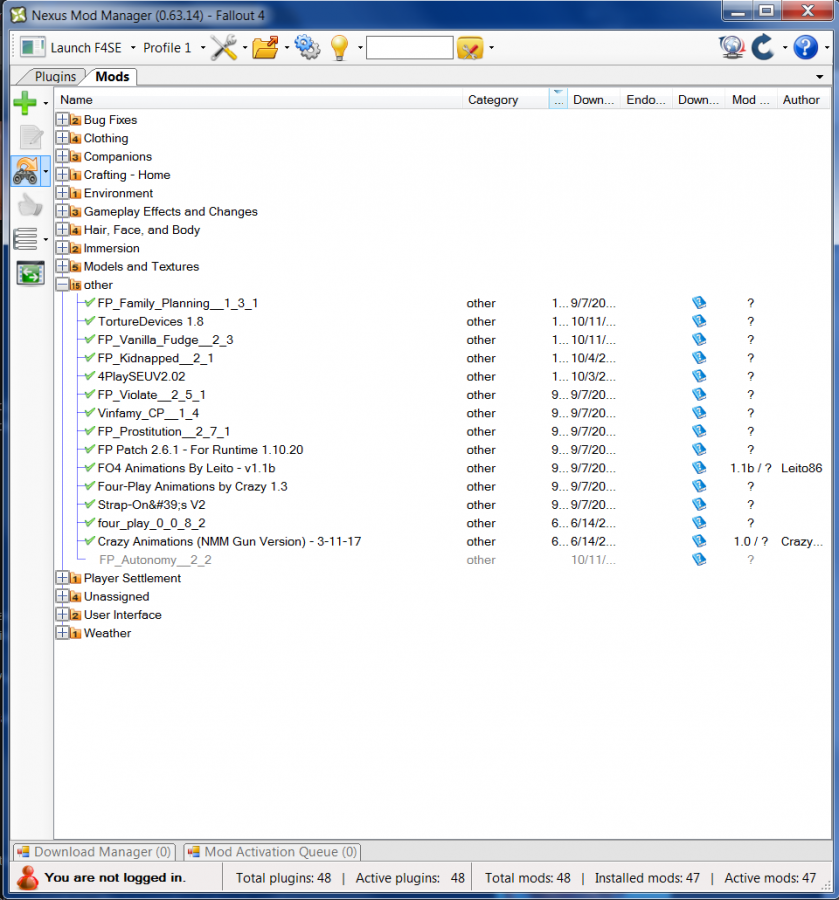Click the green arrows export icon in sidebar
Viewport: 839px width, 900px height.
(x=30, y=273)
